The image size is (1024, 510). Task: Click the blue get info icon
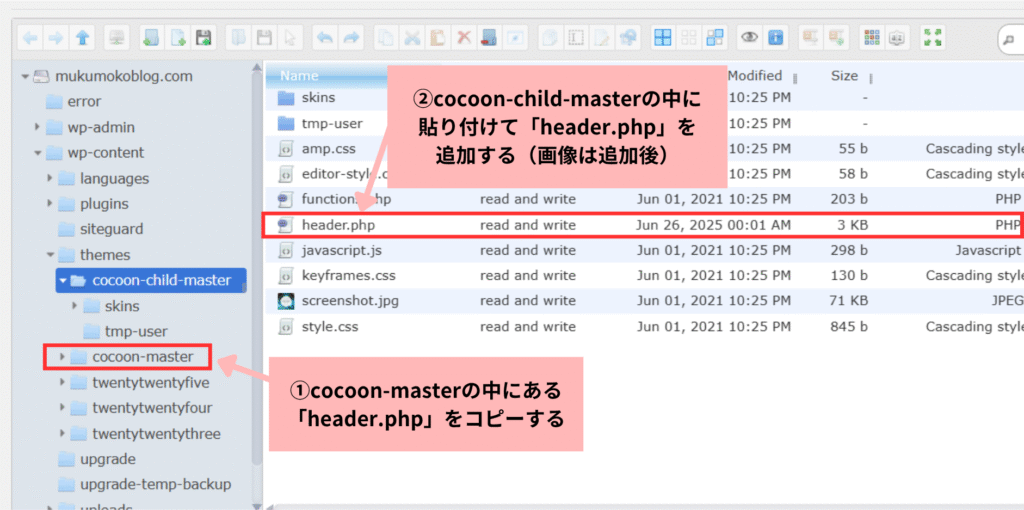click(x=776, y=38)
